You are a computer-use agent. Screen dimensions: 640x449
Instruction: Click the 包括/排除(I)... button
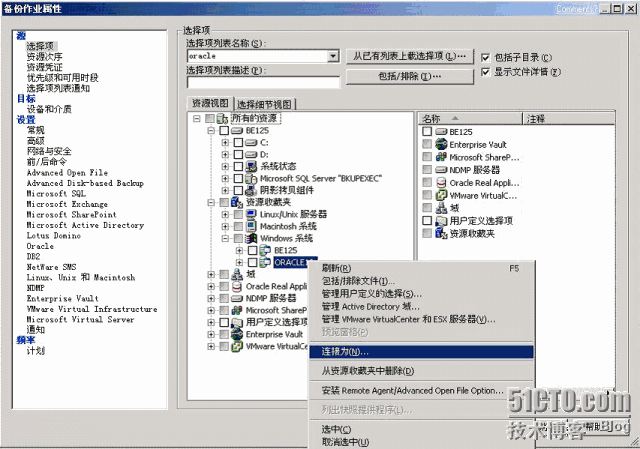click(410, 76)
